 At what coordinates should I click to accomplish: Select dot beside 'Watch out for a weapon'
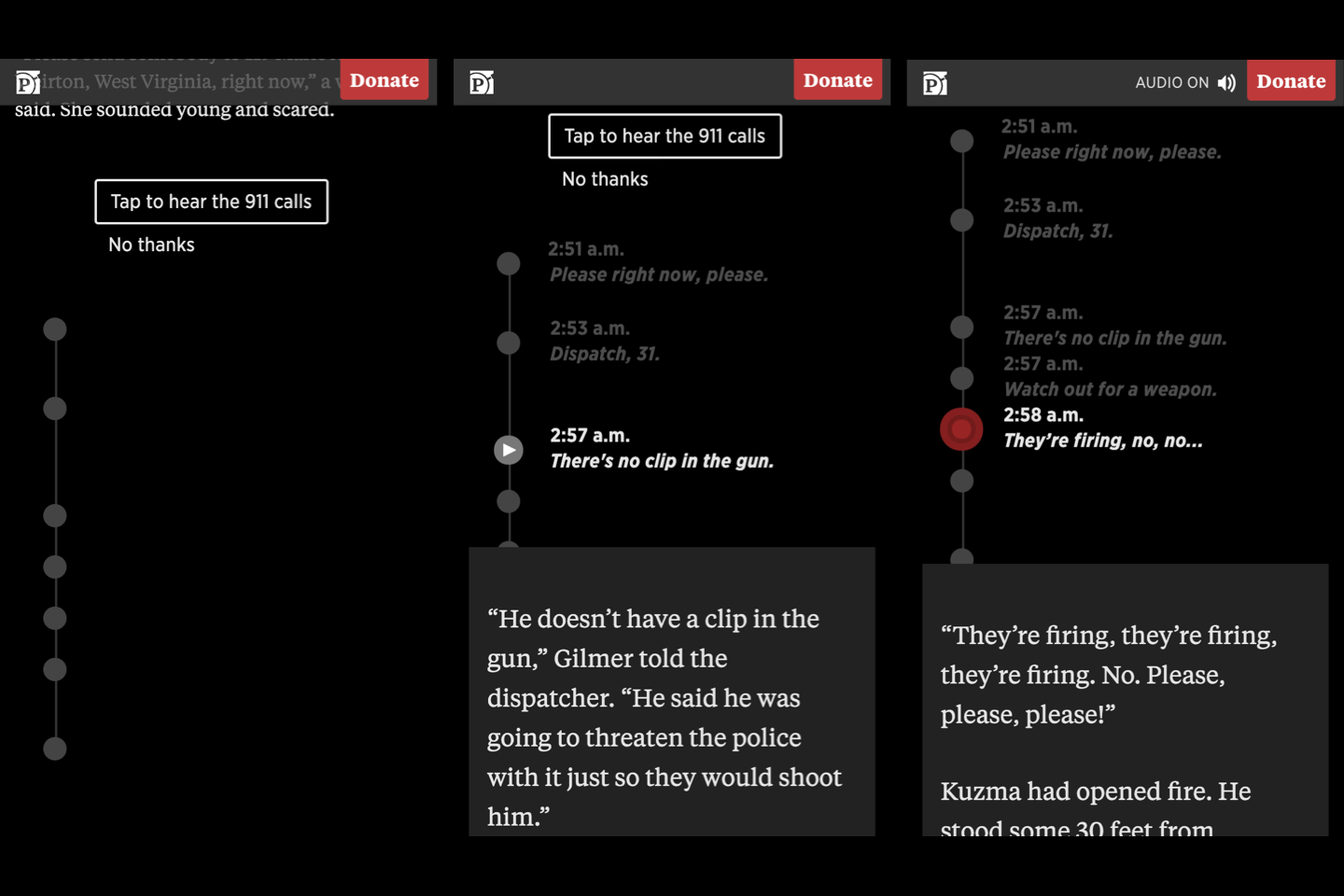(962, 379)
